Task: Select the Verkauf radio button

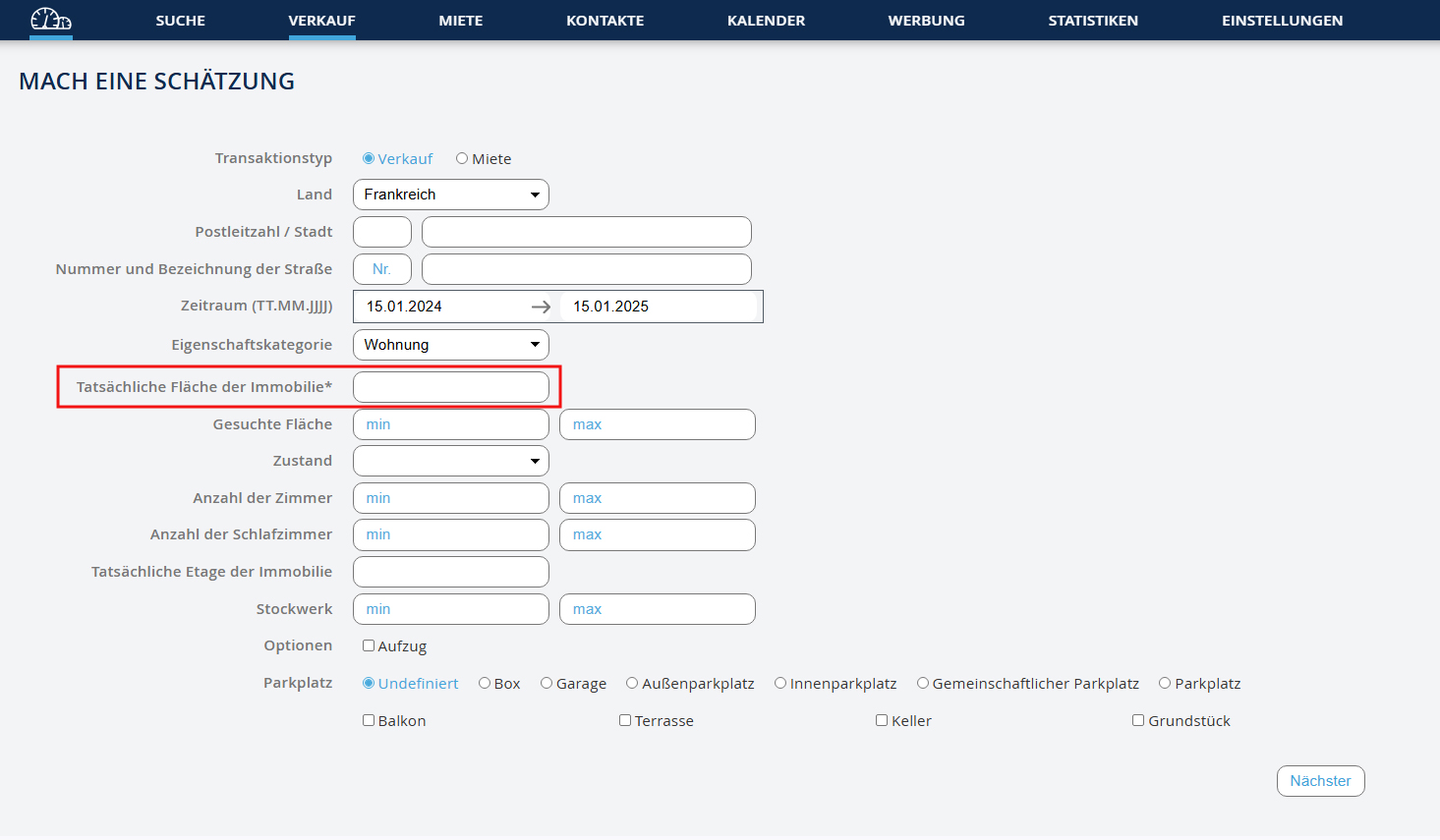Action: click(x=369, y=159)
